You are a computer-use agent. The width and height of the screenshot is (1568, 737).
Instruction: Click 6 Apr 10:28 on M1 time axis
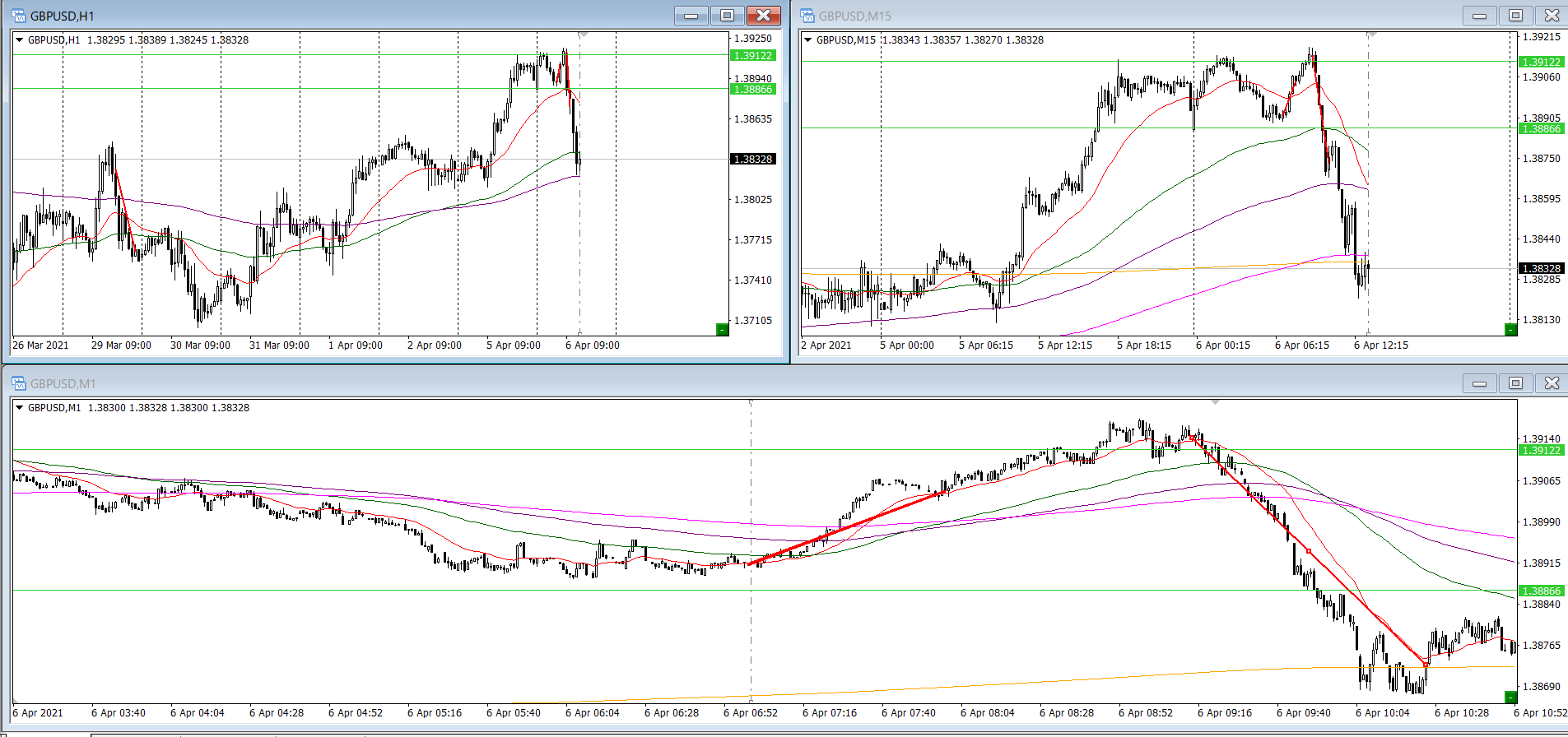[x=1462, y=712]
